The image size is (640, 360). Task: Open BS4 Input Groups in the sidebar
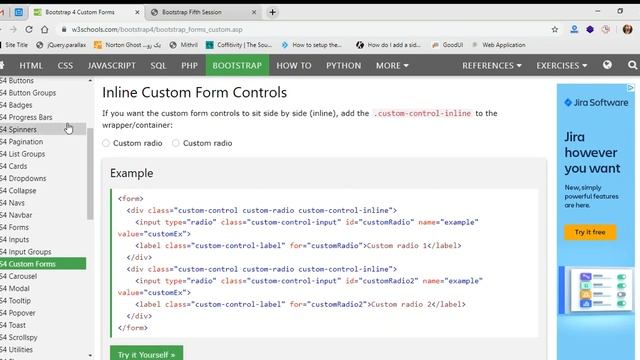point(43,252)
